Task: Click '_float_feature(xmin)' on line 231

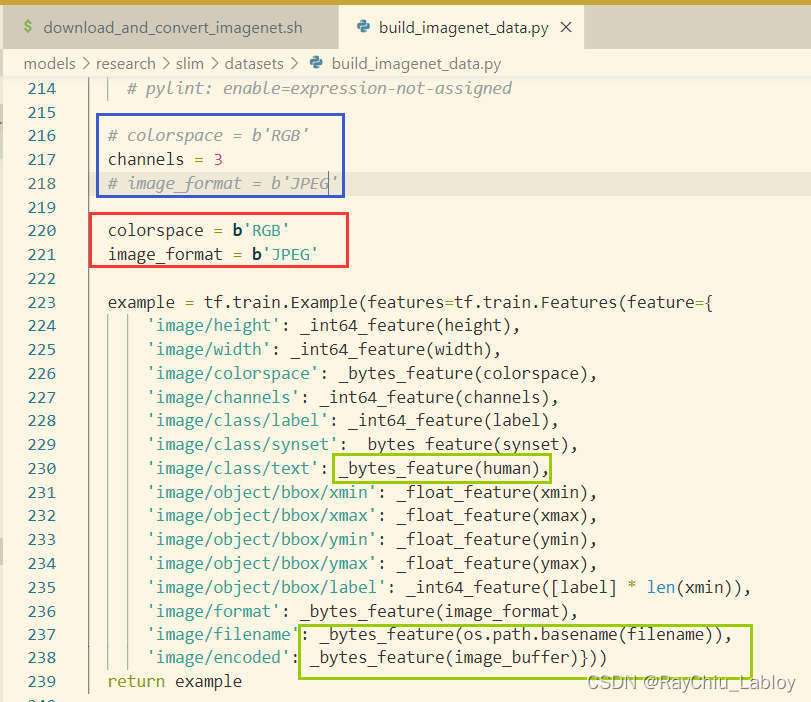Action: tap(491, 491)
